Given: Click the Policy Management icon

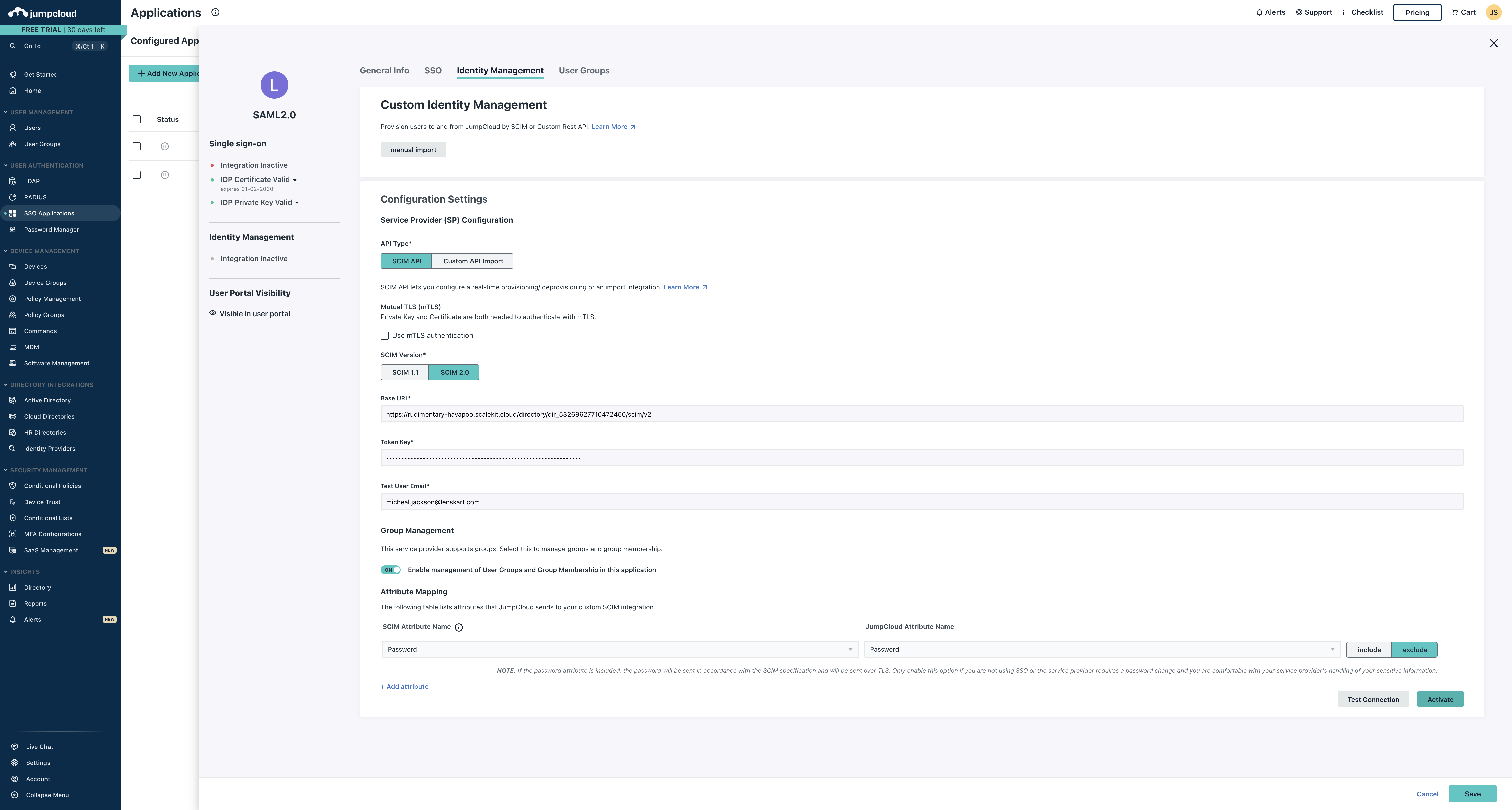Looking at the screenshot, I should [12, 299].
